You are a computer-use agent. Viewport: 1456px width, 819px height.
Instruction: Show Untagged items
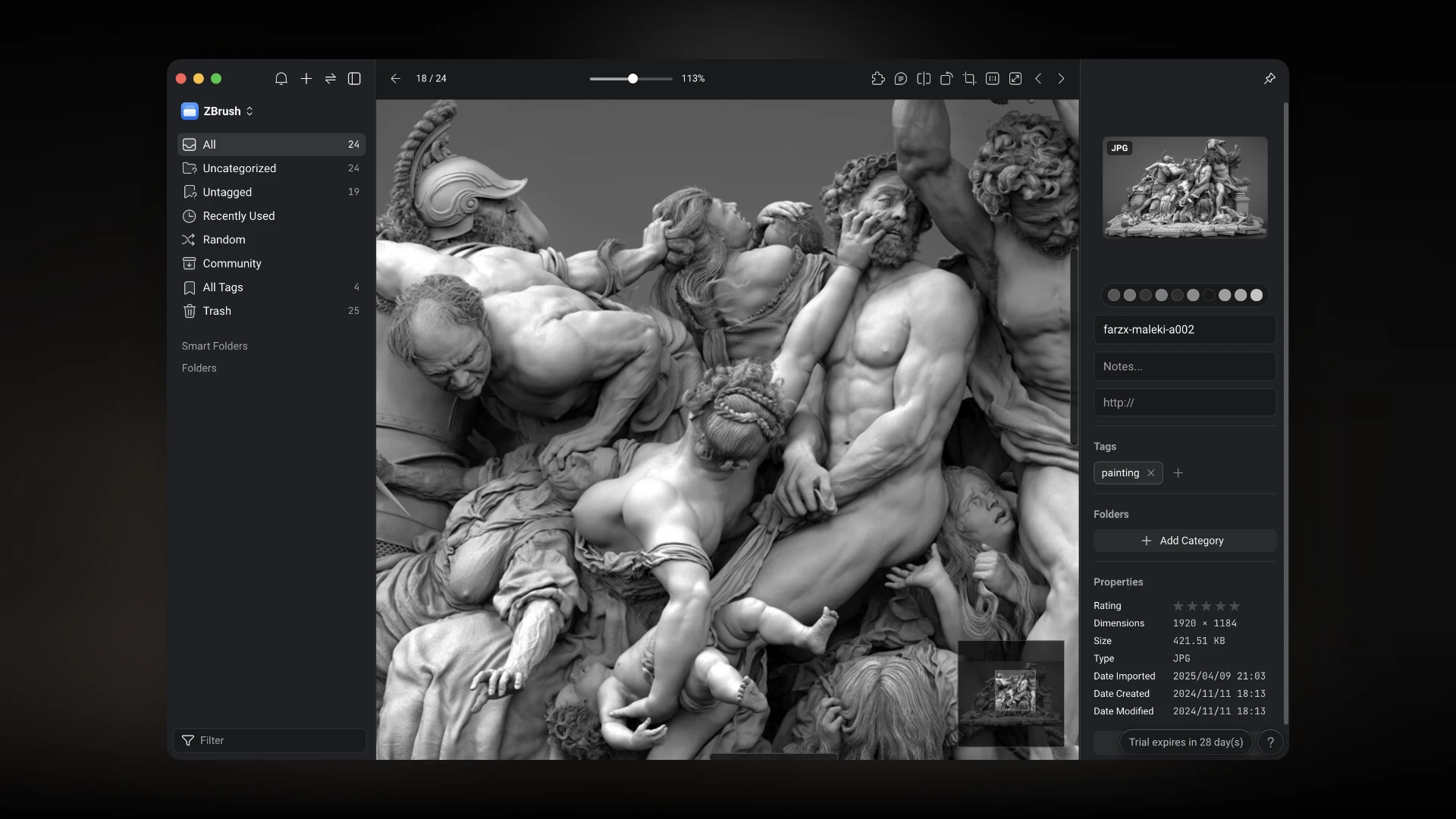tap(271, 192)
